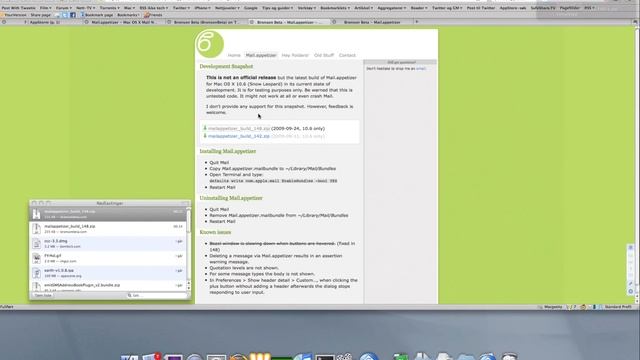Select the highlighted top download row
This screenshot has height=360, width=640.
pos(108,214)
